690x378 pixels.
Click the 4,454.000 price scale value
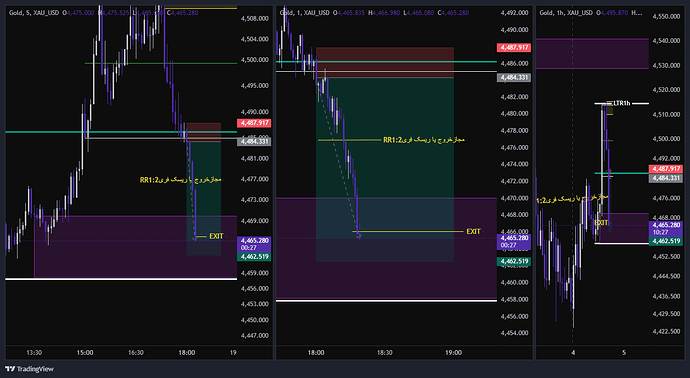(514, 333)
